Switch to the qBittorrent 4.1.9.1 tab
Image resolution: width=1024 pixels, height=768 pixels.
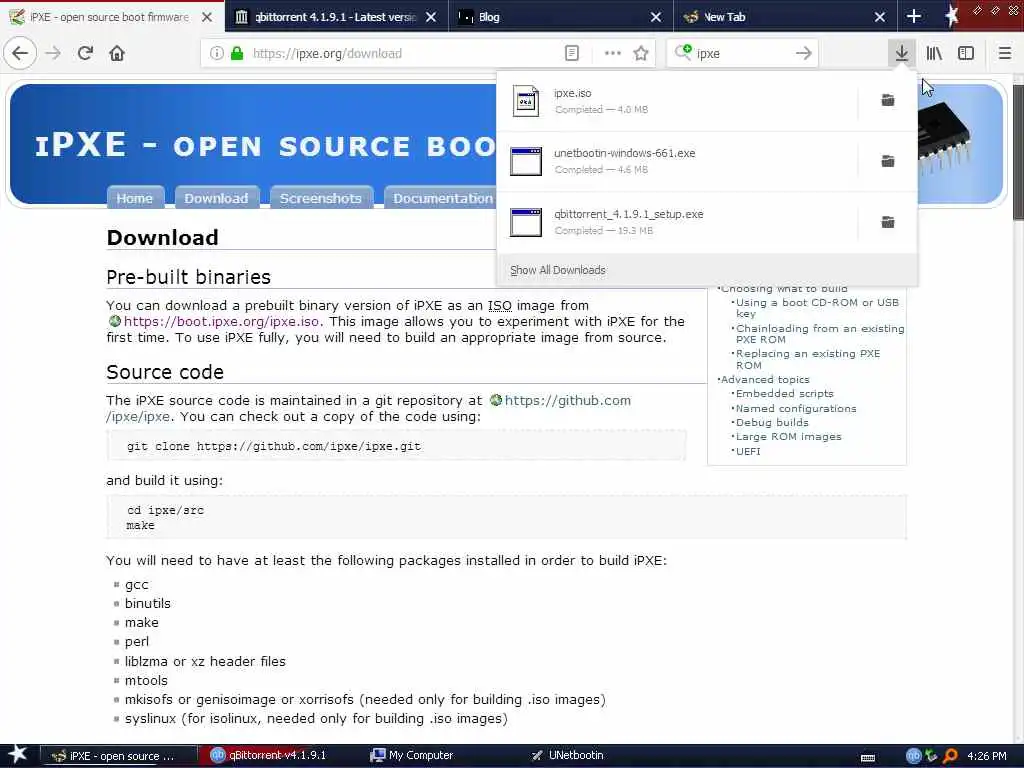(336, 17)
